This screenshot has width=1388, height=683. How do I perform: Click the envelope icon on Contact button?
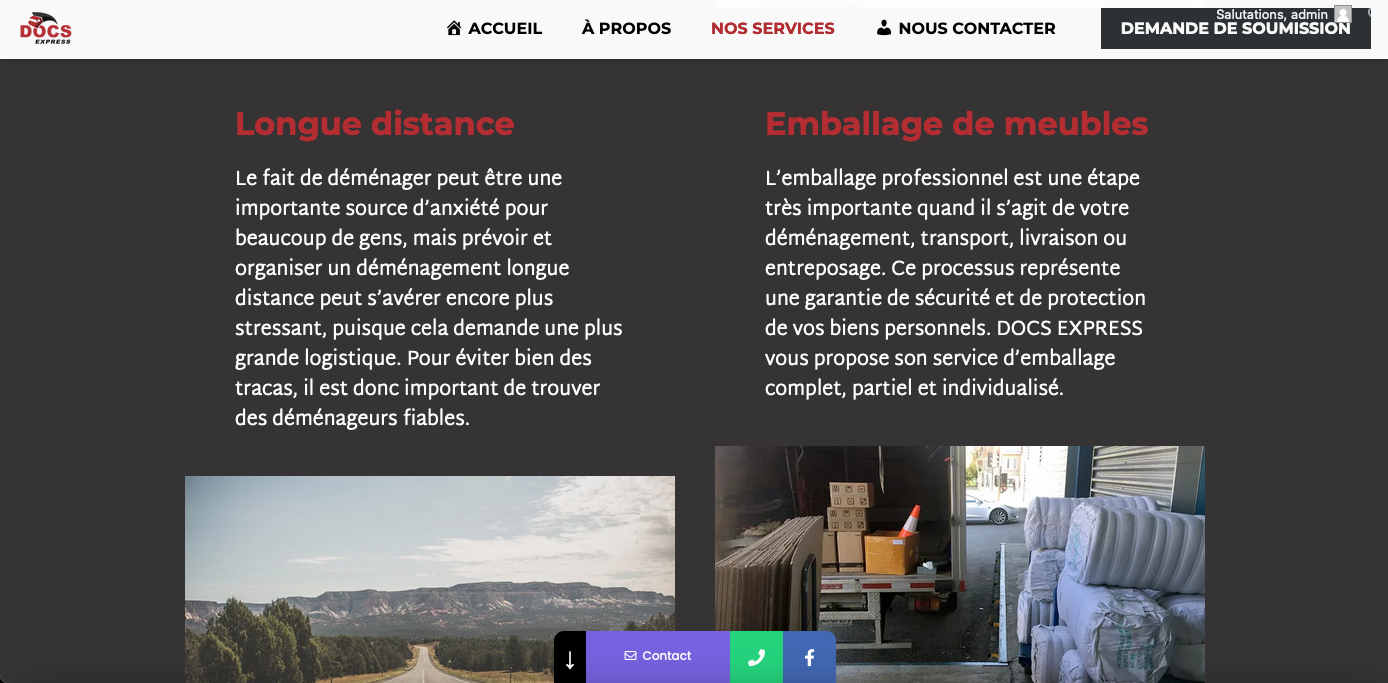point(630,656)
